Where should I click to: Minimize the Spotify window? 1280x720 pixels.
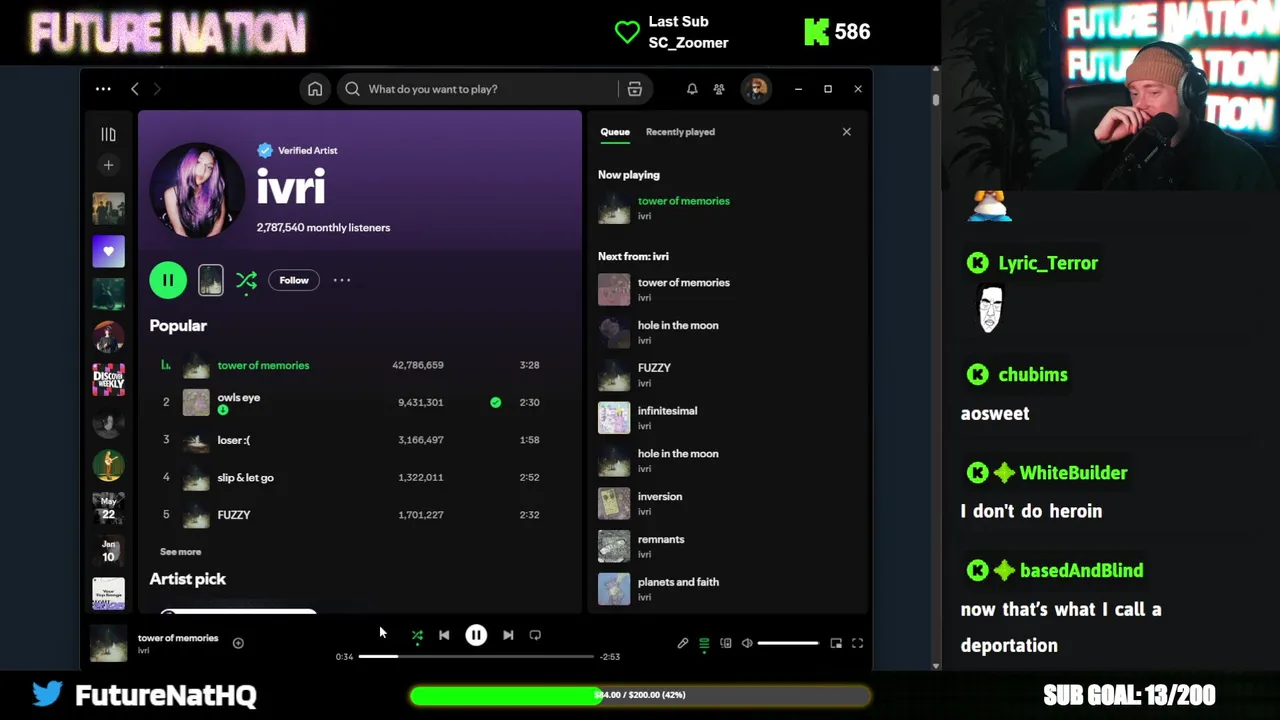(x=798, y=89)
